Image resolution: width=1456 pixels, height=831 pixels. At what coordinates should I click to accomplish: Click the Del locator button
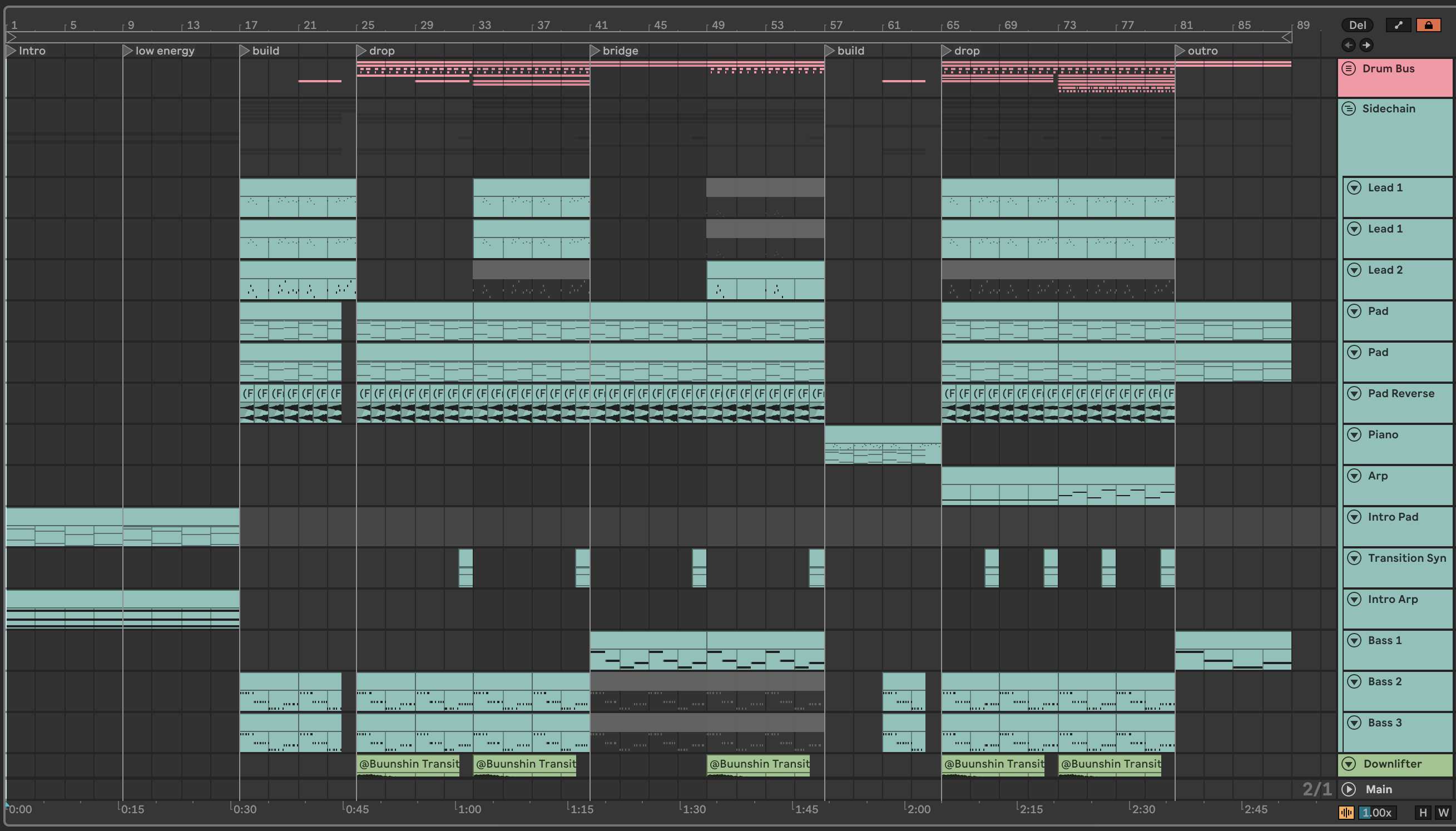click(x=1358, y=25)
